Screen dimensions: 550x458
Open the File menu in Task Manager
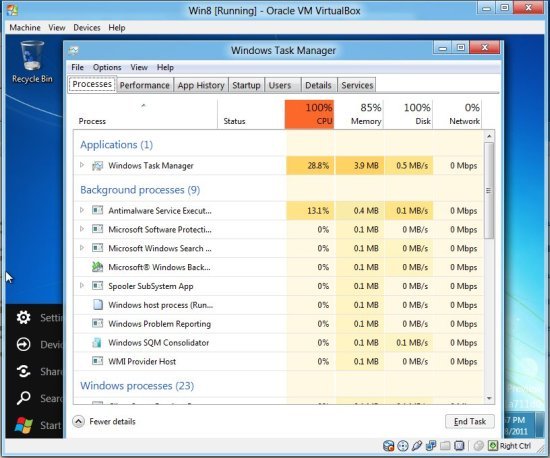tap(78, 67)
